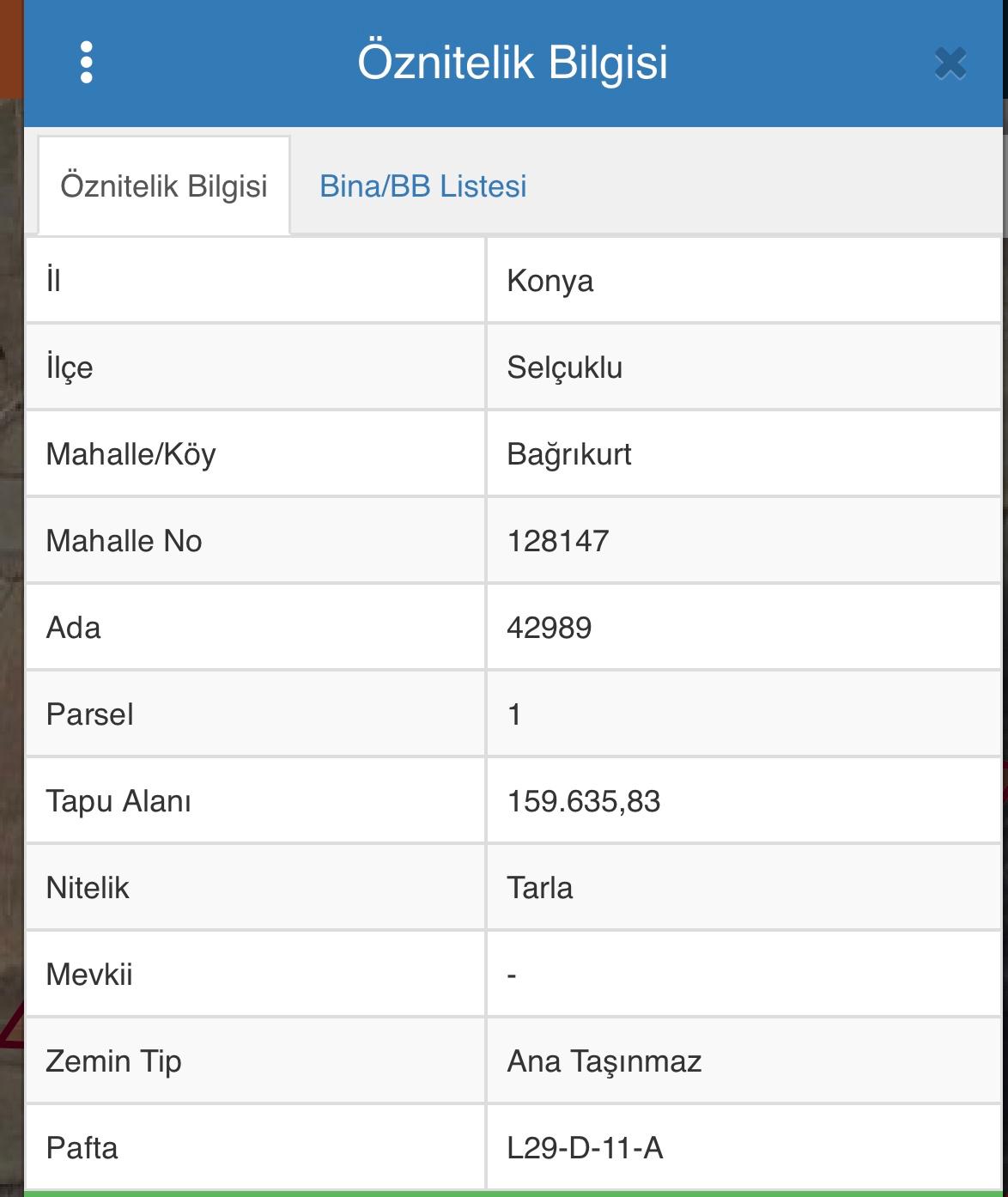Select the Ada number 42989
1008x1197 pixels.
549,628
